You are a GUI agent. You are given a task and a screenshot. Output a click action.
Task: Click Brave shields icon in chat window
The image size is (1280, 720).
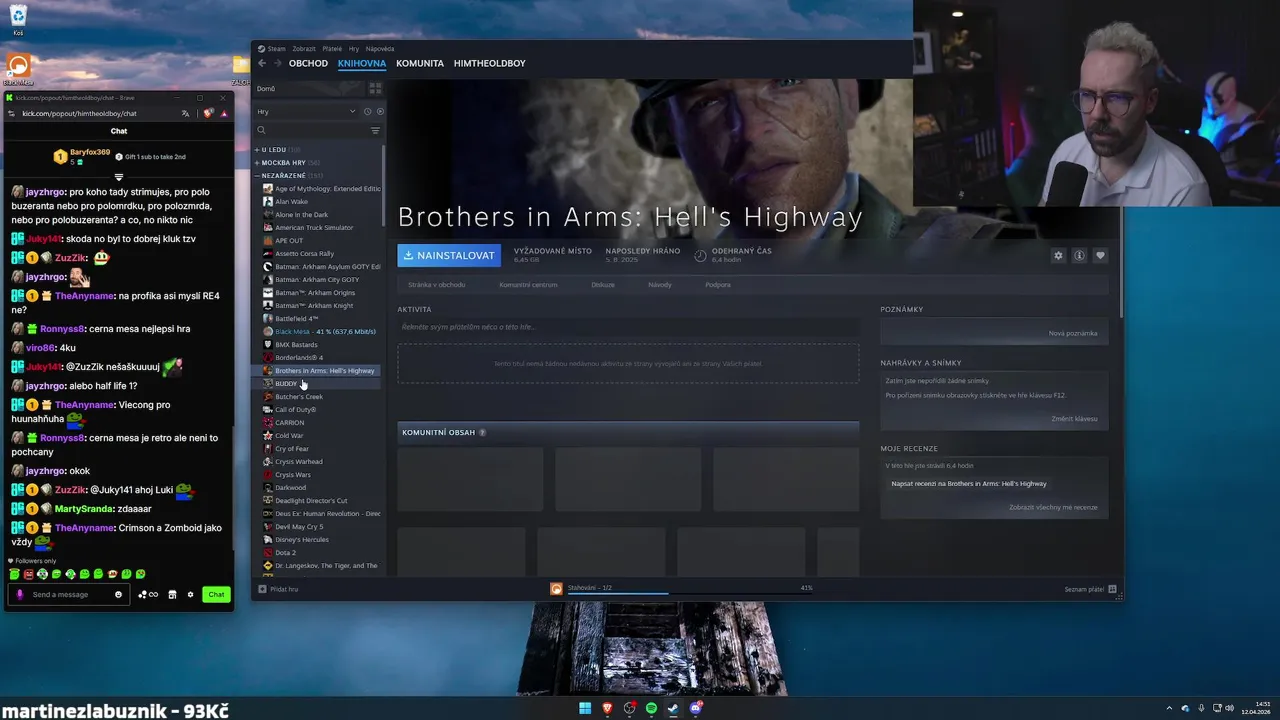[x=208, y=113]
